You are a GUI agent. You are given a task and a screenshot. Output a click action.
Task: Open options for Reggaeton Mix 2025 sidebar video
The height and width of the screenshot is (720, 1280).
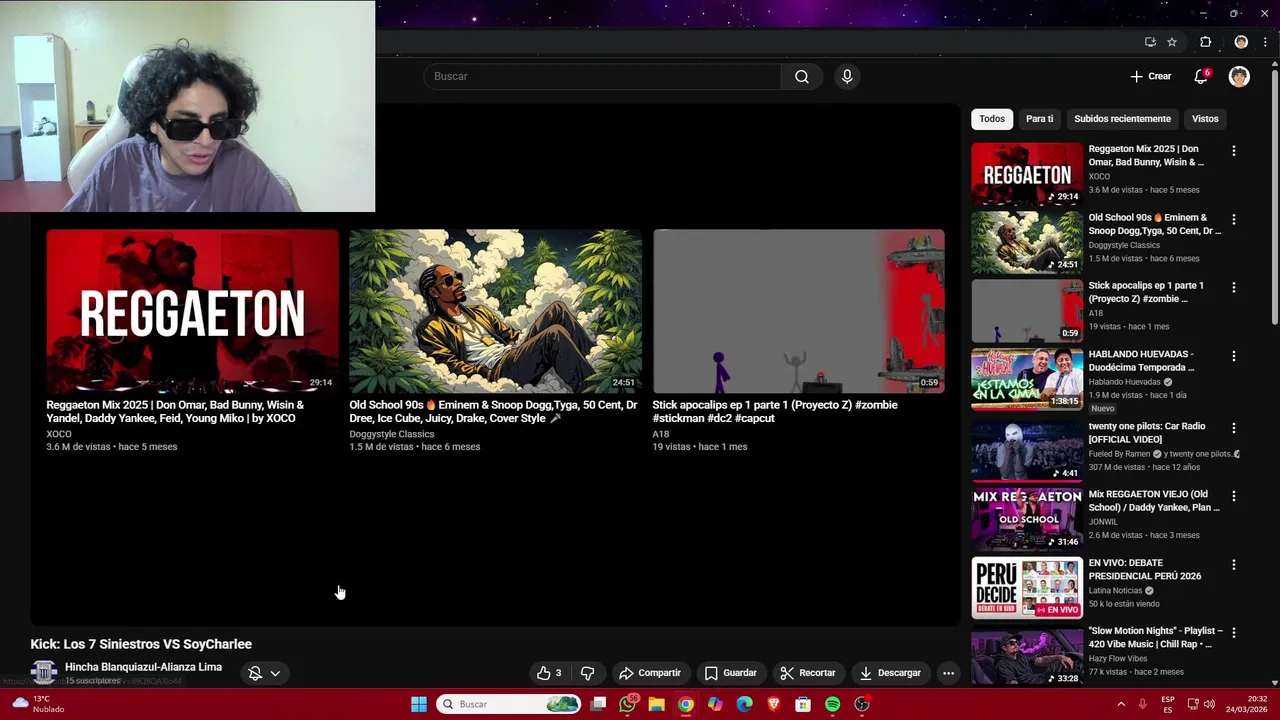pos(1233,151)
